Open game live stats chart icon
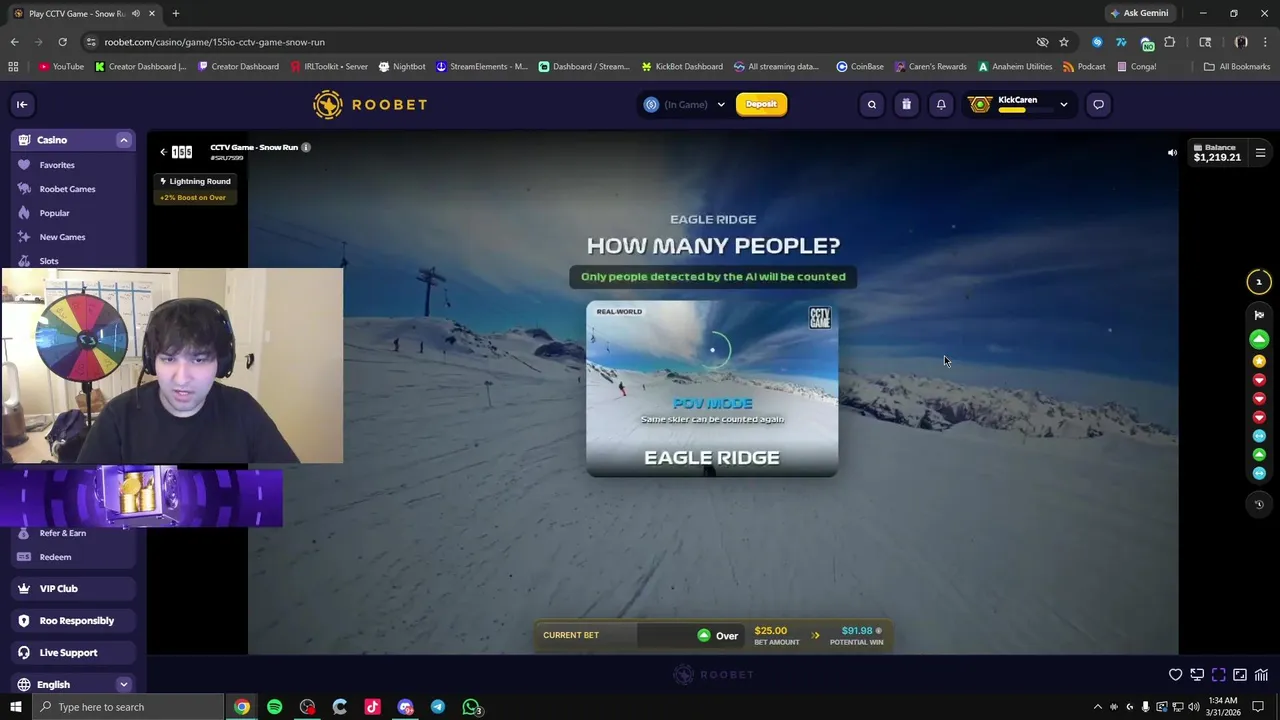 pyautogui.click(x=1261, y=675)
